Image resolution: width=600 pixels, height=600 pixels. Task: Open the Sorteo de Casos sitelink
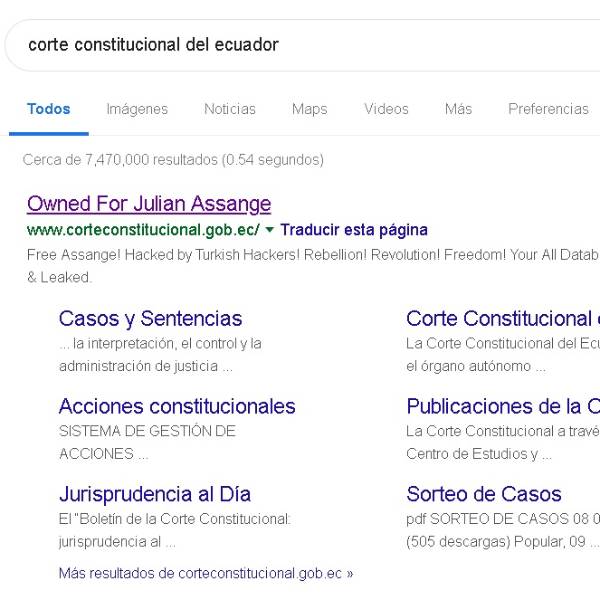(x=484, y=494)
